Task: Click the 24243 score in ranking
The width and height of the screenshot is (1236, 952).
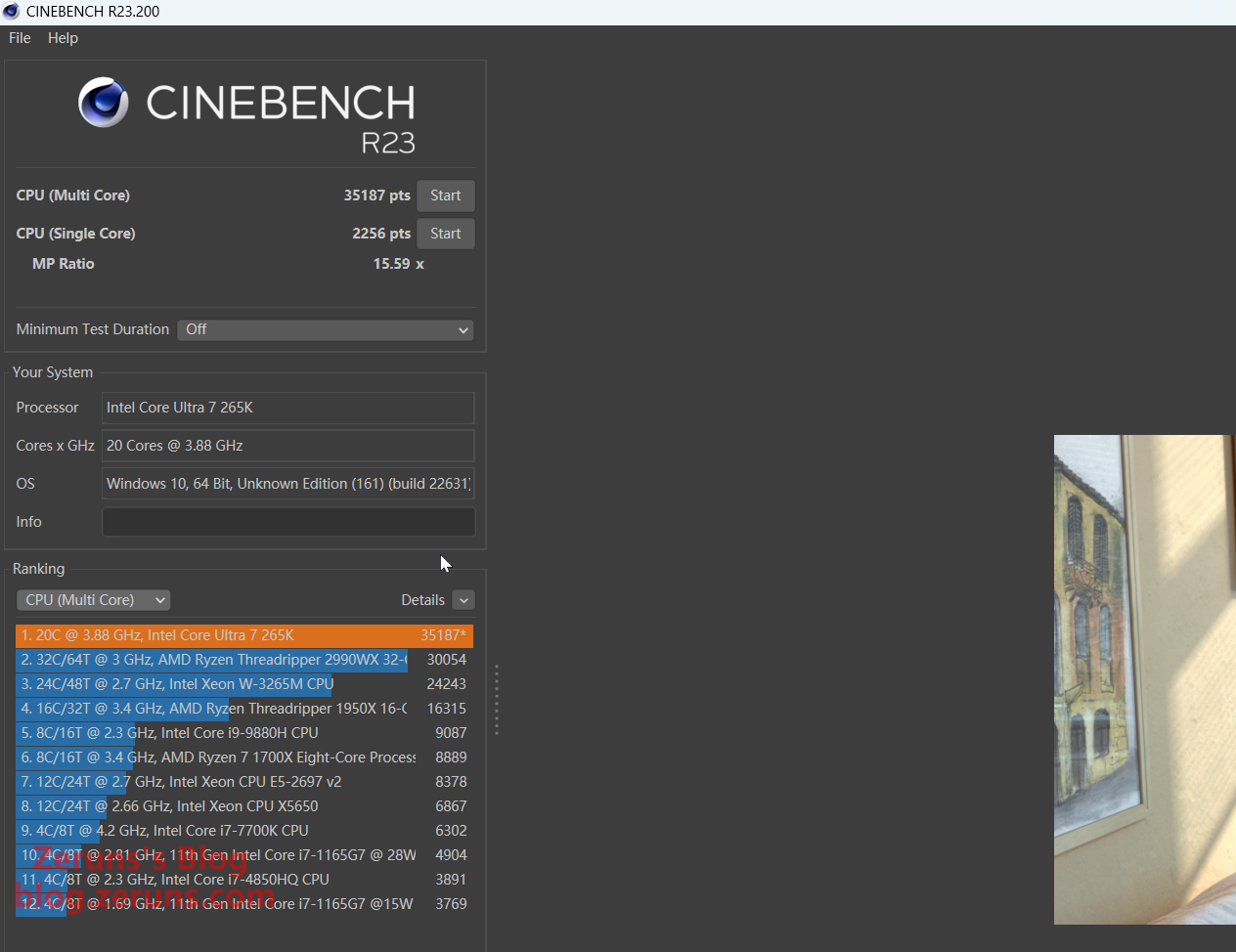Action: click(x=447, y=684)
